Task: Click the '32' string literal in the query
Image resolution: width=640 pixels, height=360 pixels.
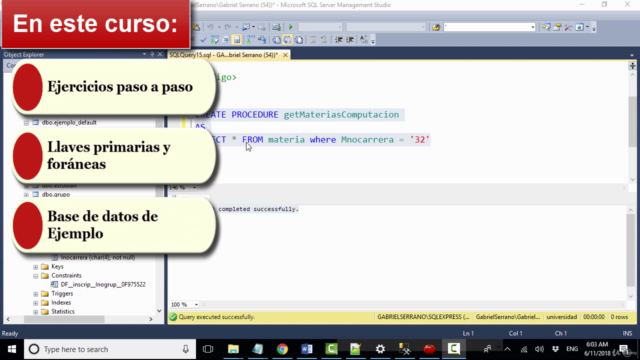Action: click(x=420, y=140)
